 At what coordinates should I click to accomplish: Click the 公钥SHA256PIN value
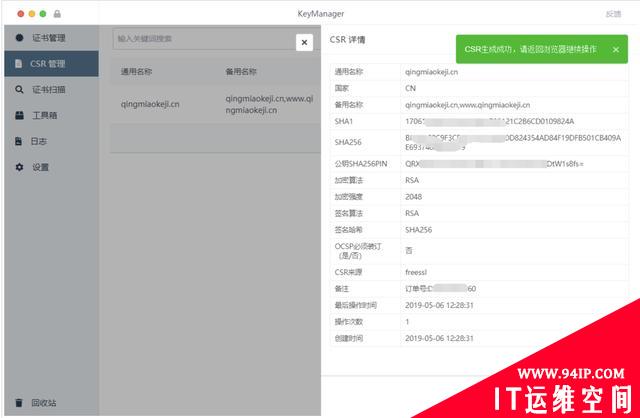[494, 164]
